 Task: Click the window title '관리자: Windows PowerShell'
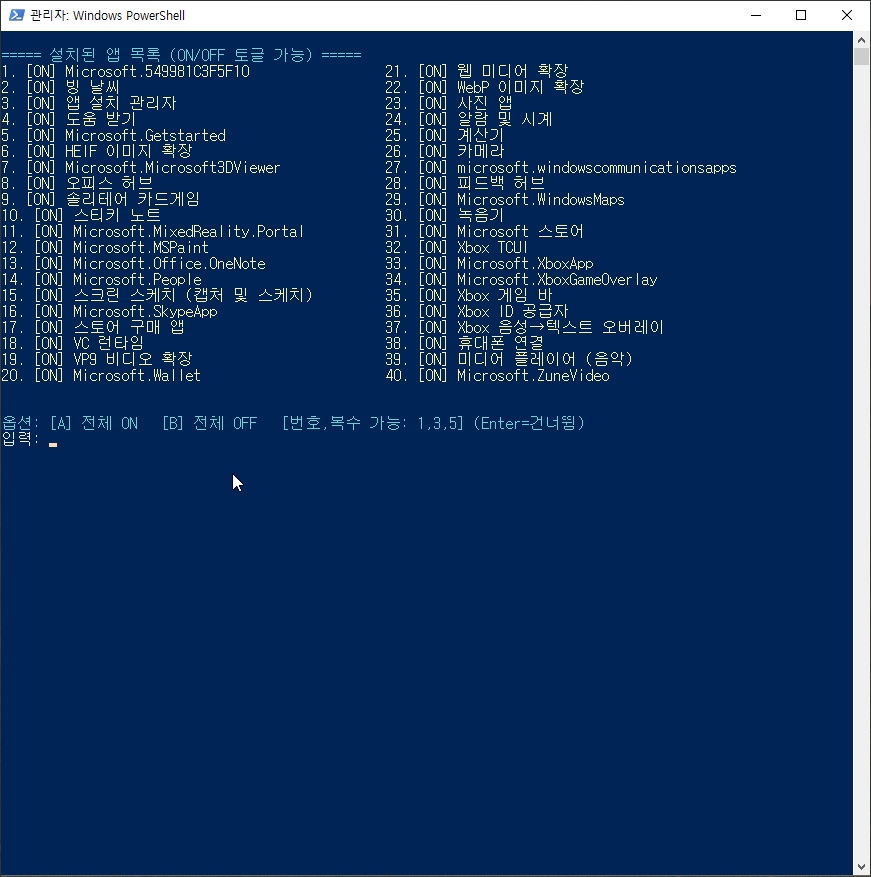[x=107, y=15]
